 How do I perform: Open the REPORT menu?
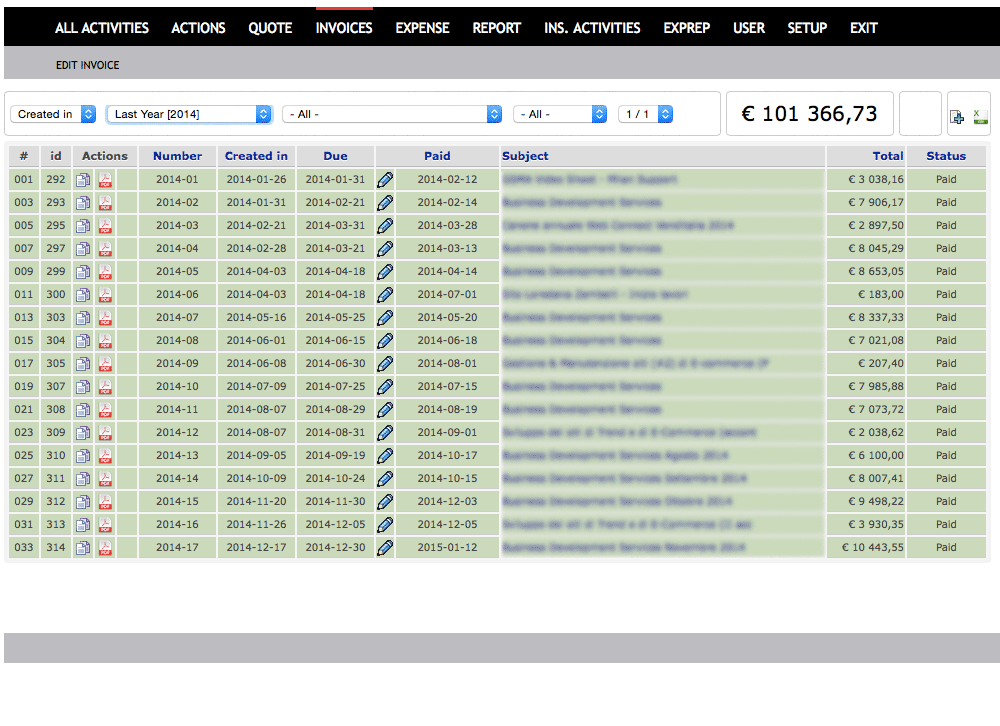pos(497,28)
